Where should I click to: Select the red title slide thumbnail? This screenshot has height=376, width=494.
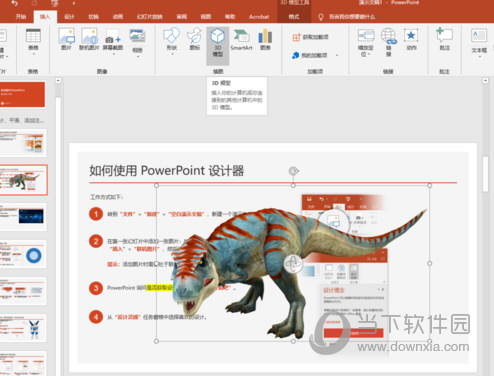tap(23, 95)
